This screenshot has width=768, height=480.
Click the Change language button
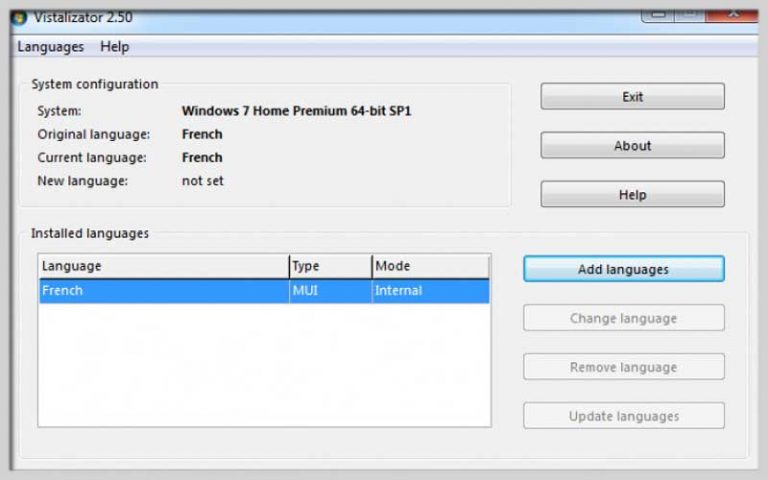tap(623, 318)
